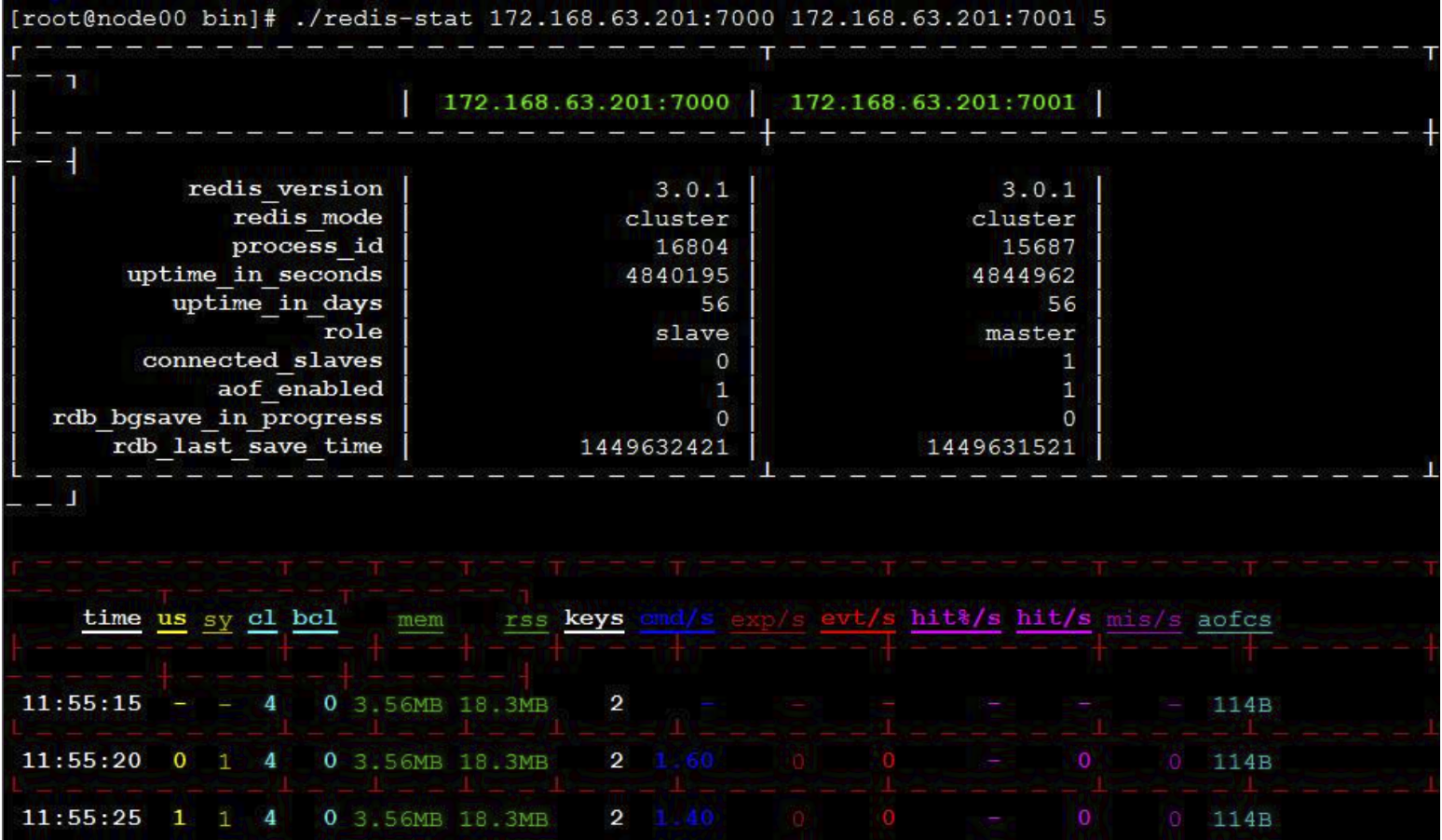Click the aof_enabled row label
The height and width of the screenshot is (840, 1442).
[x=300, y=389]
